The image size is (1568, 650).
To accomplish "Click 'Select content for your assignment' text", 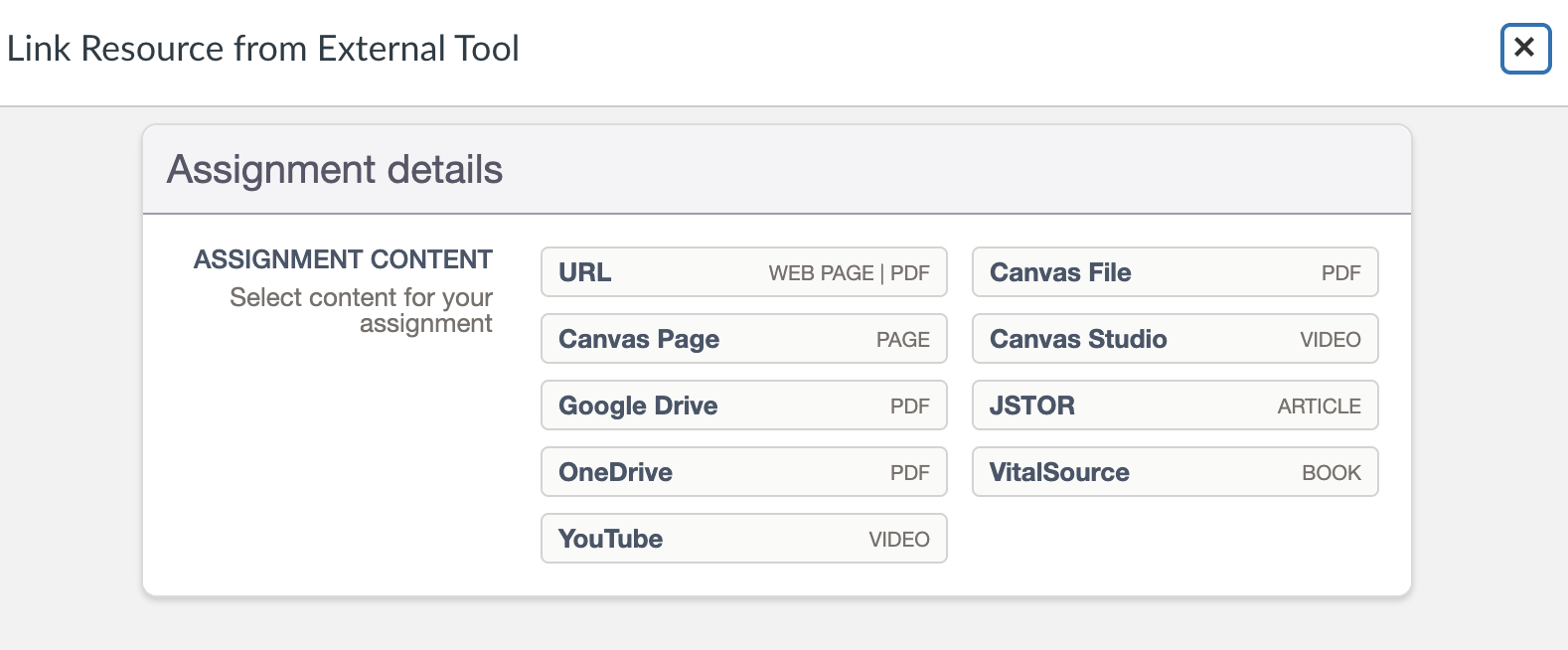I will 362,310.
